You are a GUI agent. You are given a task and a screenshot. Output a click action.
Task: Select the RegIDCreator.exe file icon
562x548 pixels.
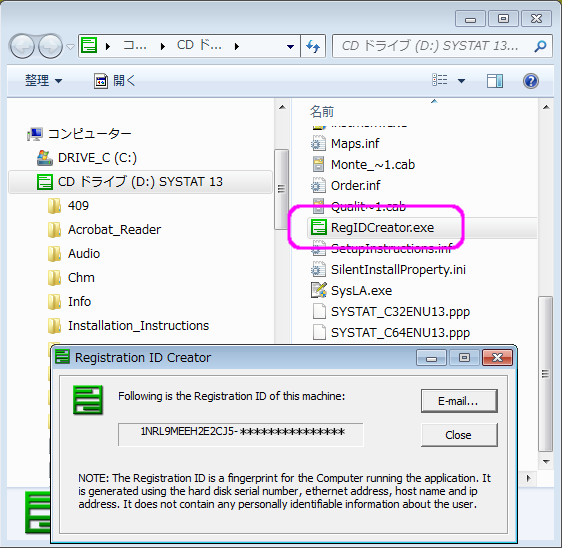[x=318, y=228]
